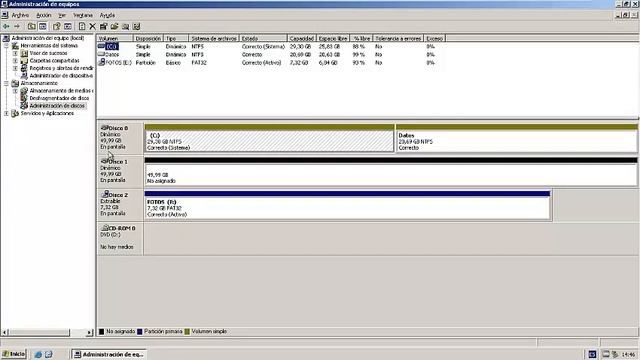This screenshot has height=360, width=640.
Task: Click the open folder toolbar icon
Action: [114, 27]
